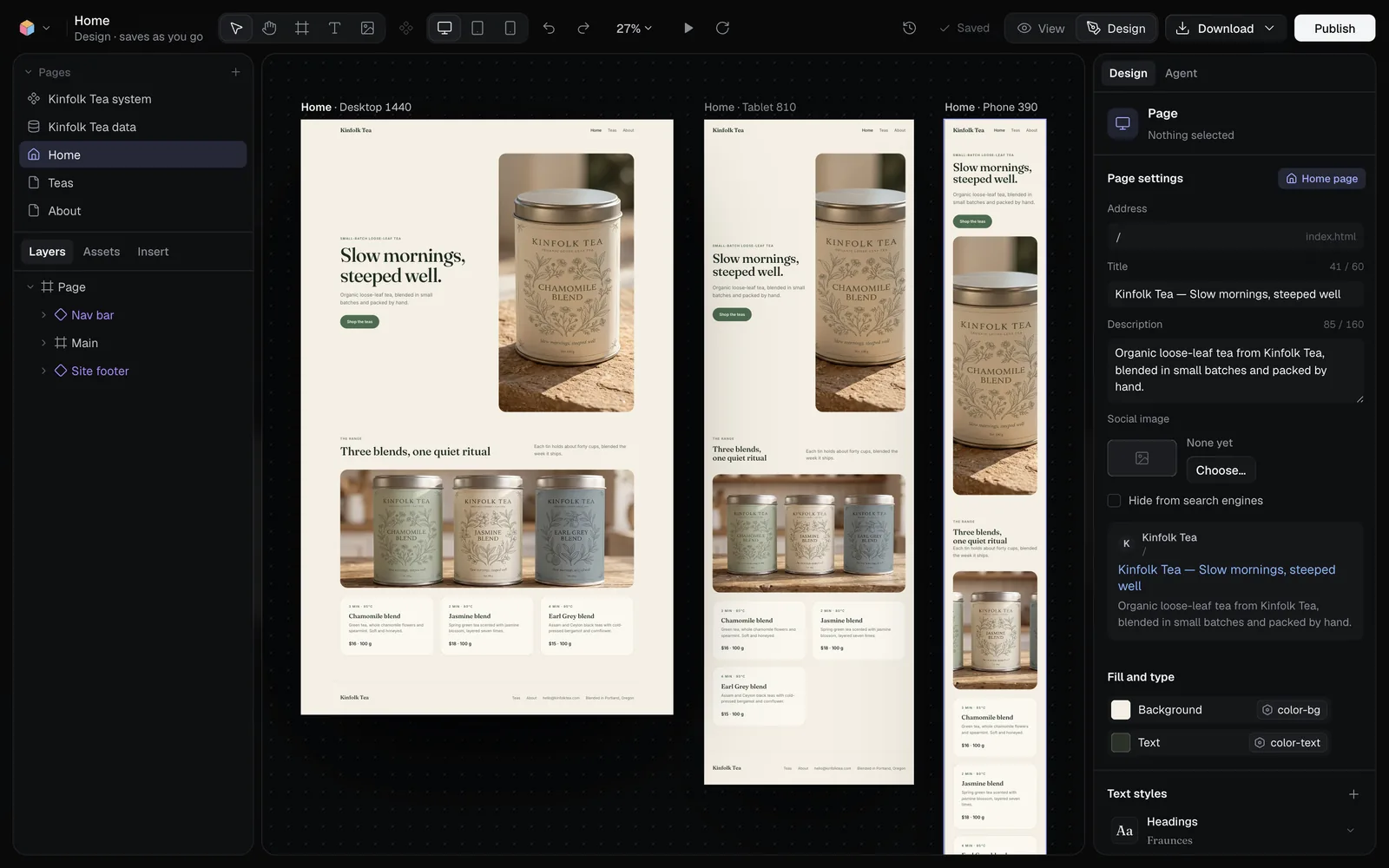
Task: Select the text tool
Action: pyautogui.click(x=334, y=28)
